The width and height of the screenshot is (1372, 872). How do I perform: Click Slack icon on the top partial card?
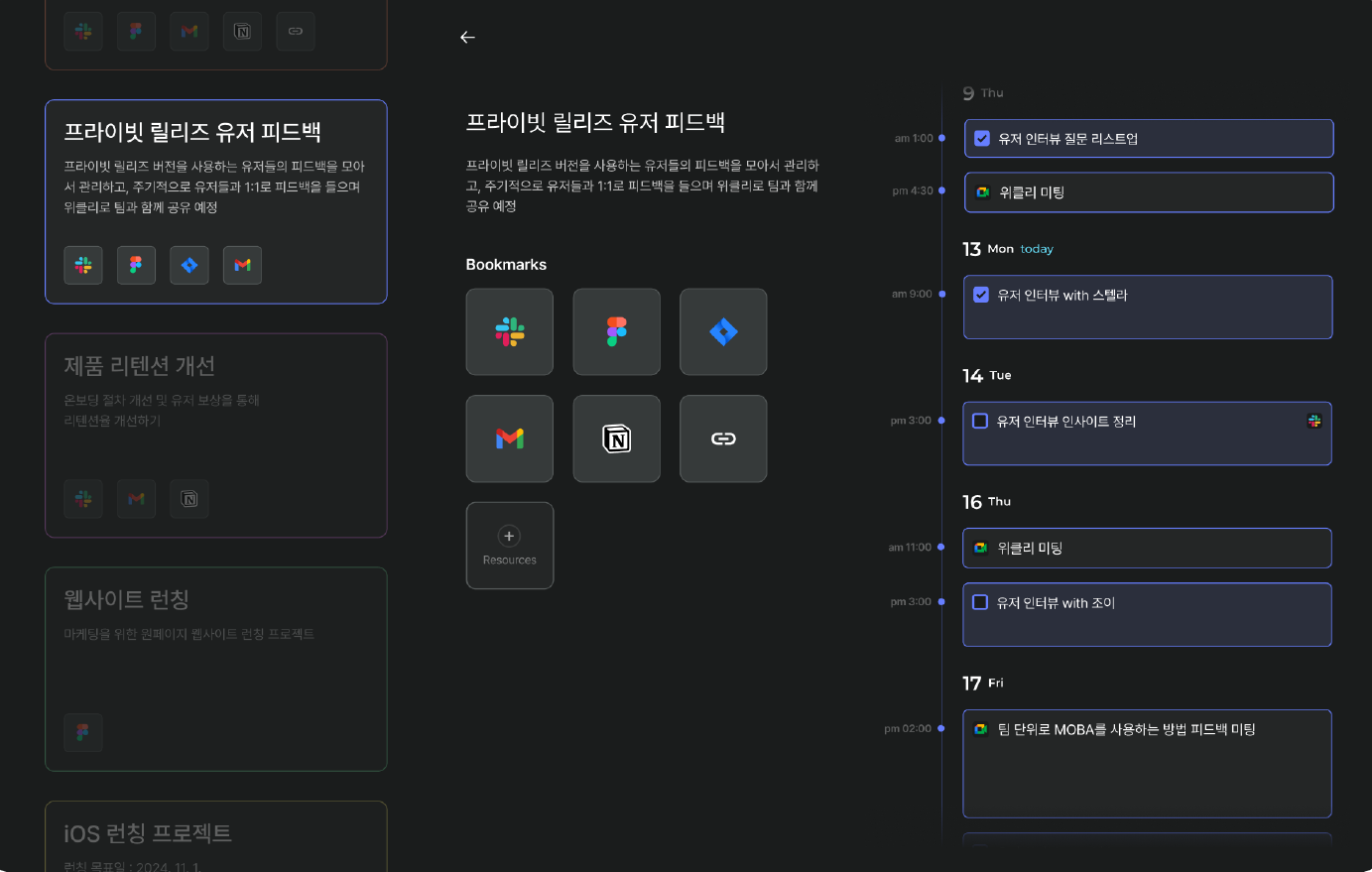pyautogui.click(x=83, y=31)
